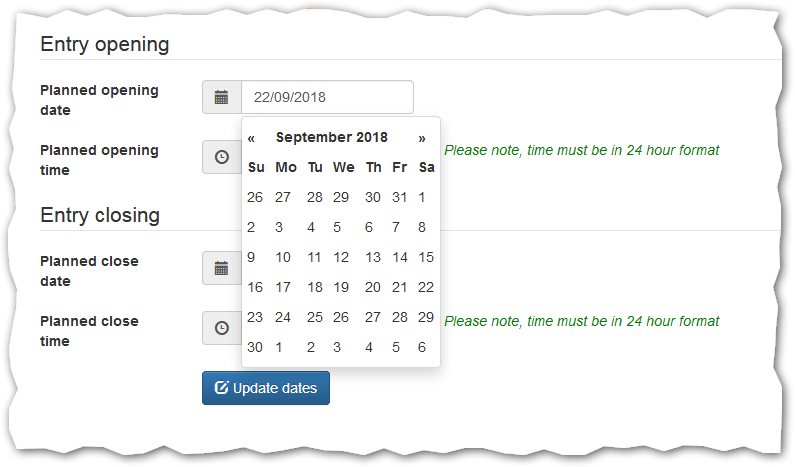Screen dimensions: 795x467
Task: Pick September 27 in the calendar
Action: 372,317
